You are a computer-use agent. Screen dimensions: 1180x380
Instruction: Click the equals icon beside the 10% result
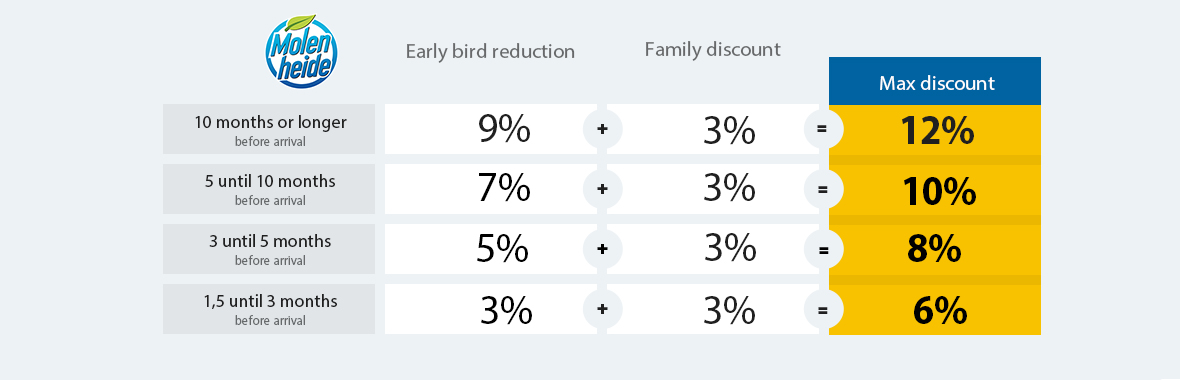click(x=823, y=190)
